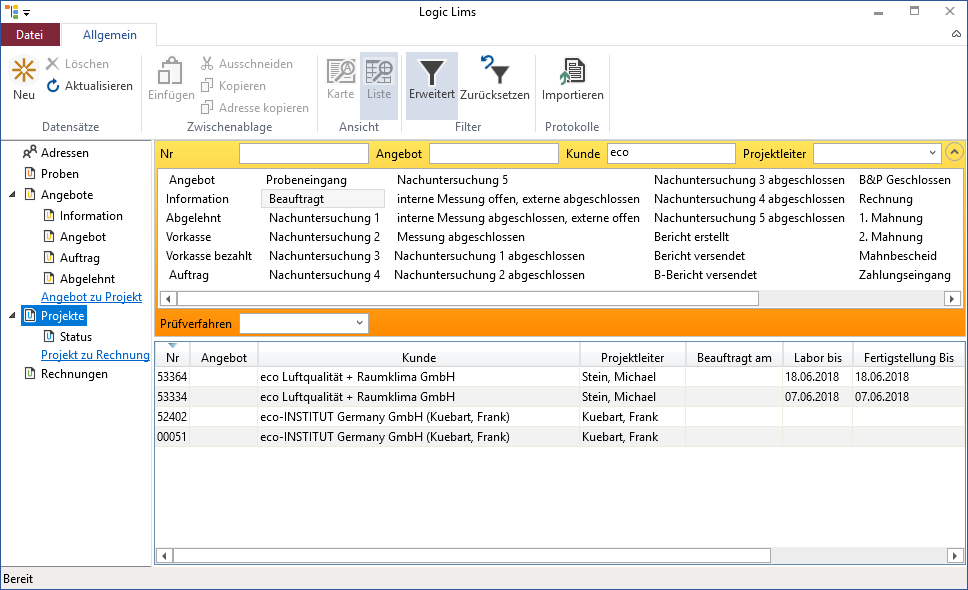This screenshot has height=590, width=968.
Task: Click the Angebot zu Projekt link
Action: (91, 297)
